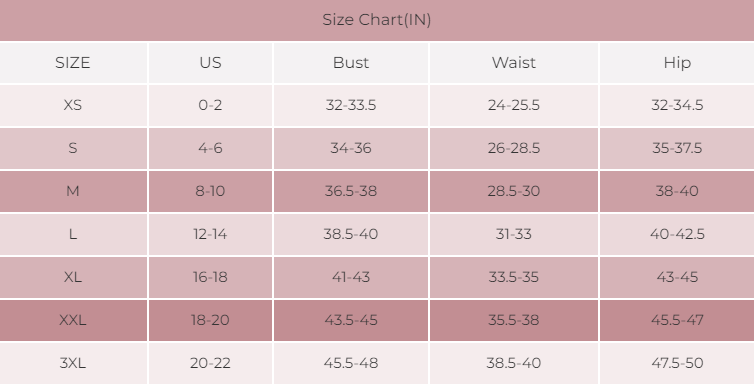Select waist measurement 24-25.5

point(514,105)
